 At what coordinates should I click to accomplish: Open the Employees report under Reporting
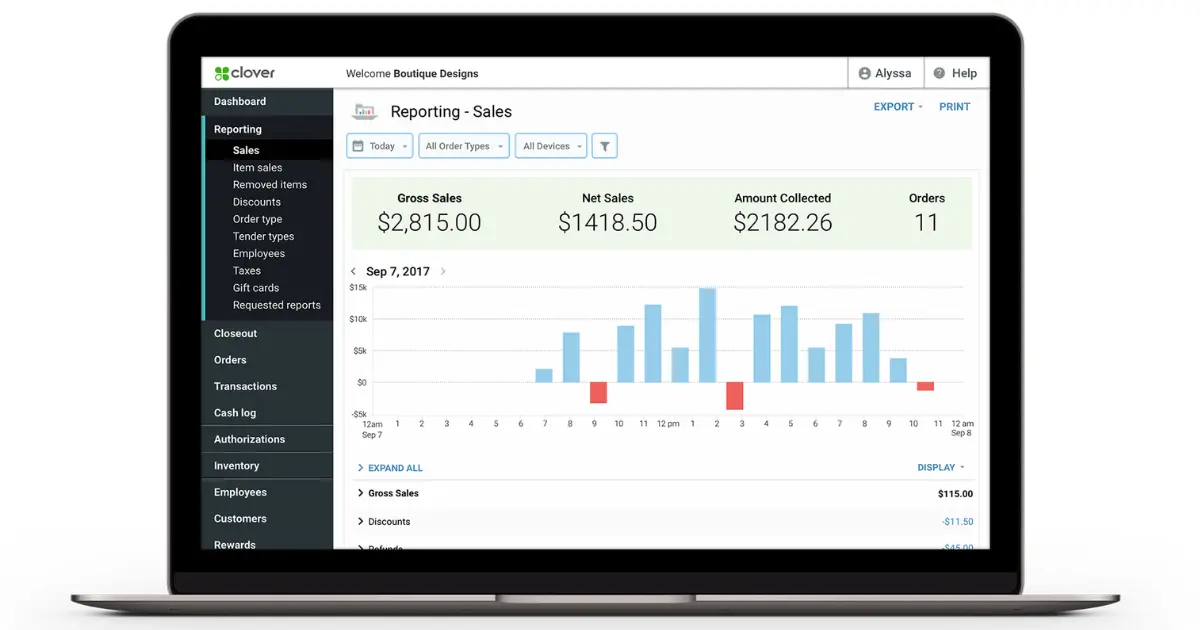259,253
